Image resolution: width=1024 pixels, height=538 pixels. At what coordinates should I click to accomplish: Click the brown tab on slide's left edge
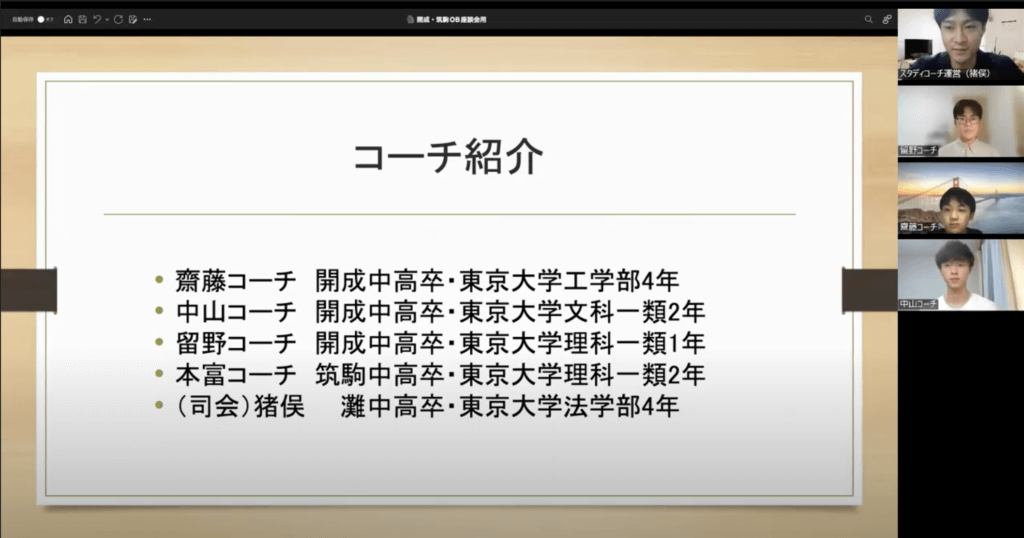tap(28, 290)
